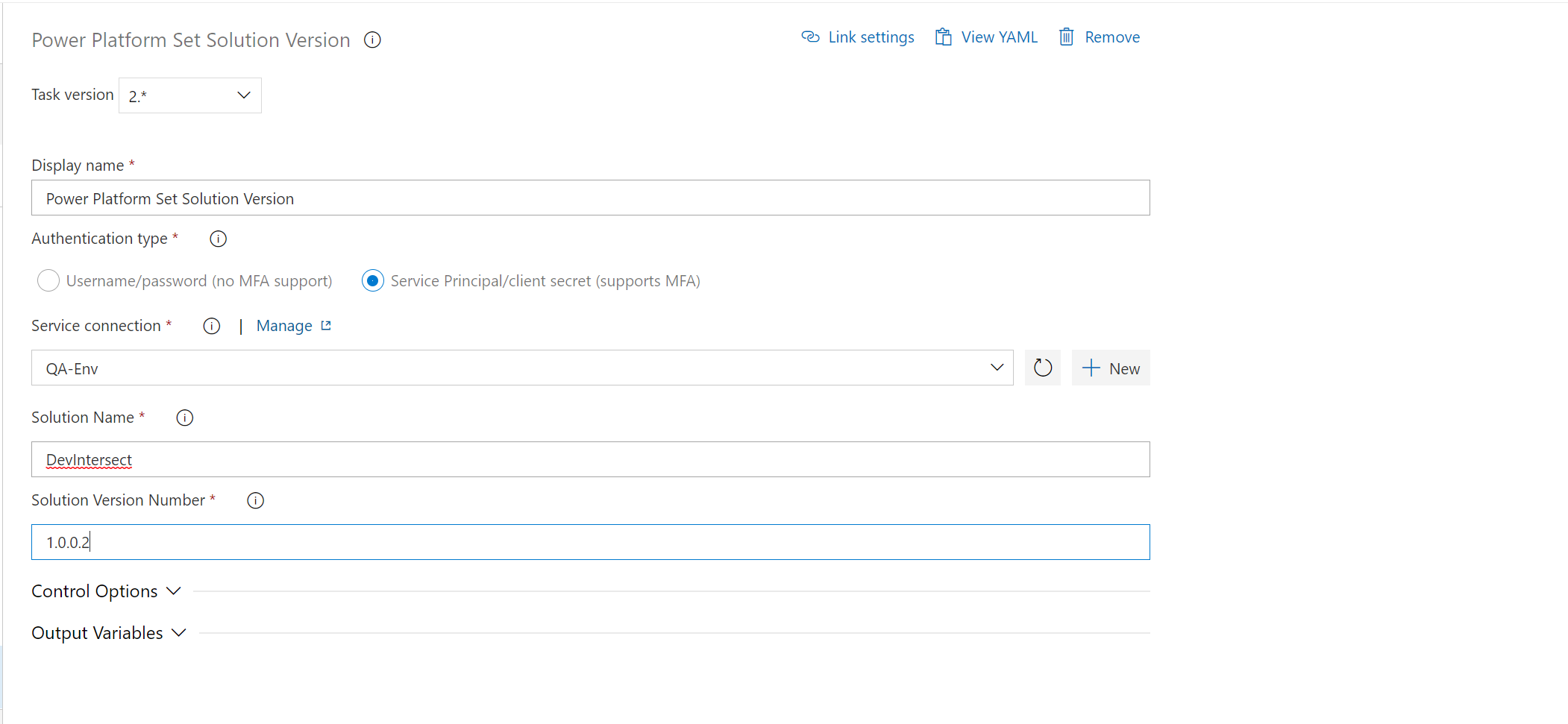
Task: Click the info icon next to Authentication type
Action: [217, 239]
